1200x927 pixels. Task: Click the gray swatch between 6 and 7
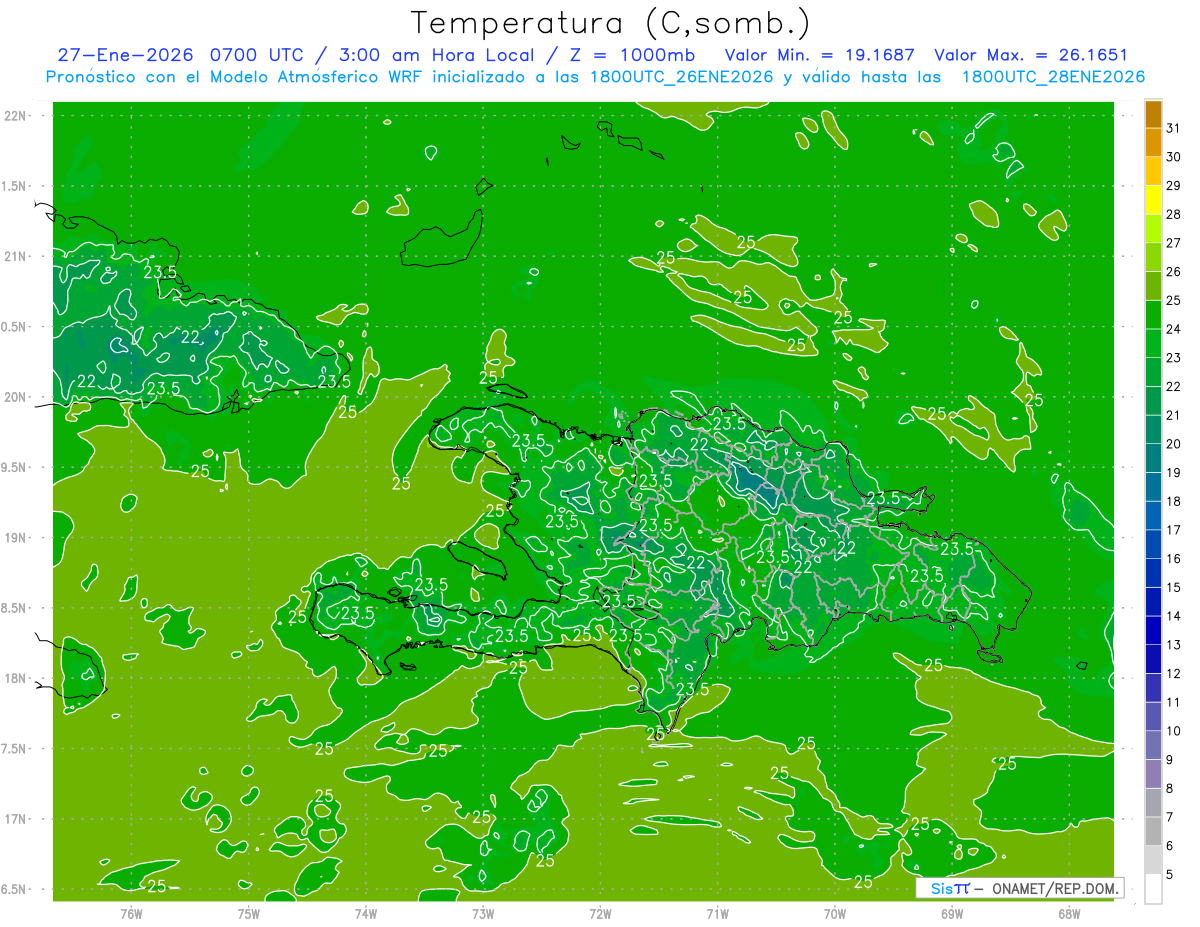coord(1153,831)
